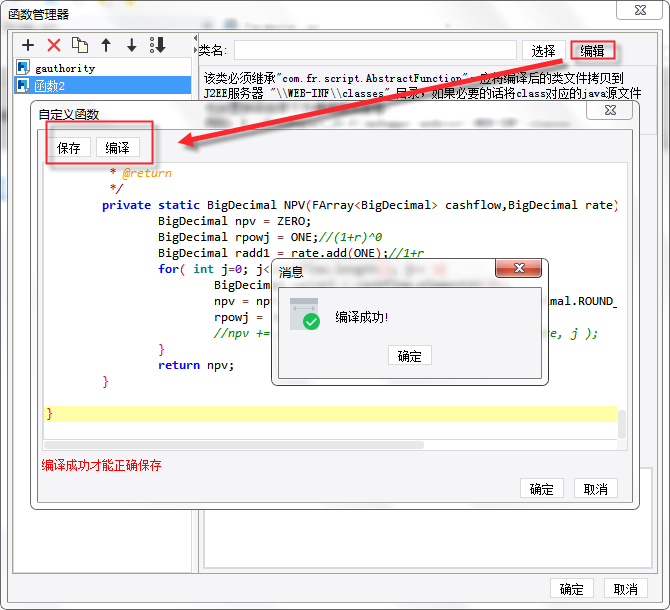
Task: Close the 函数管理器 window
Action: [x=640, y=10]
